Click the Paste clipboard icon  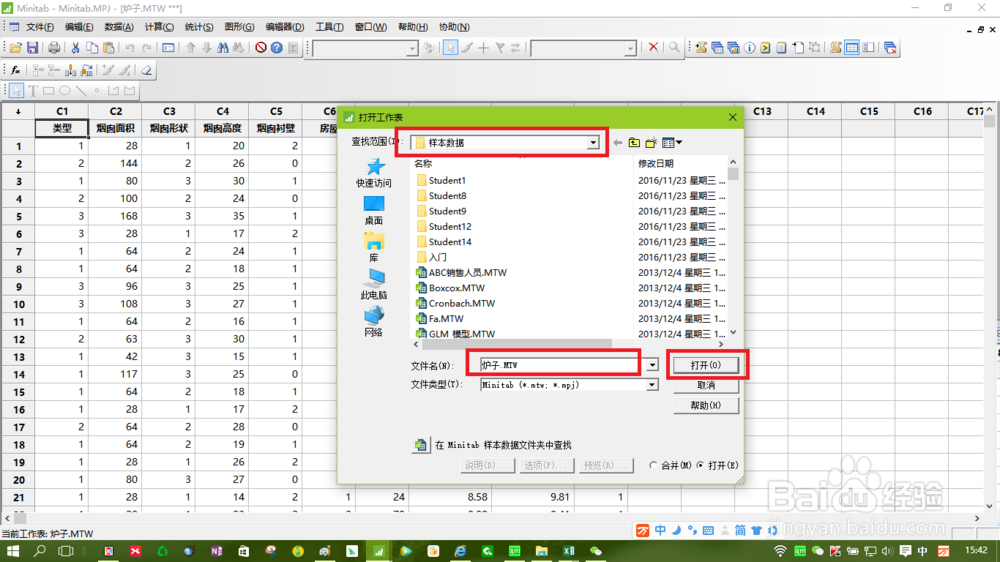pos(109,48)
